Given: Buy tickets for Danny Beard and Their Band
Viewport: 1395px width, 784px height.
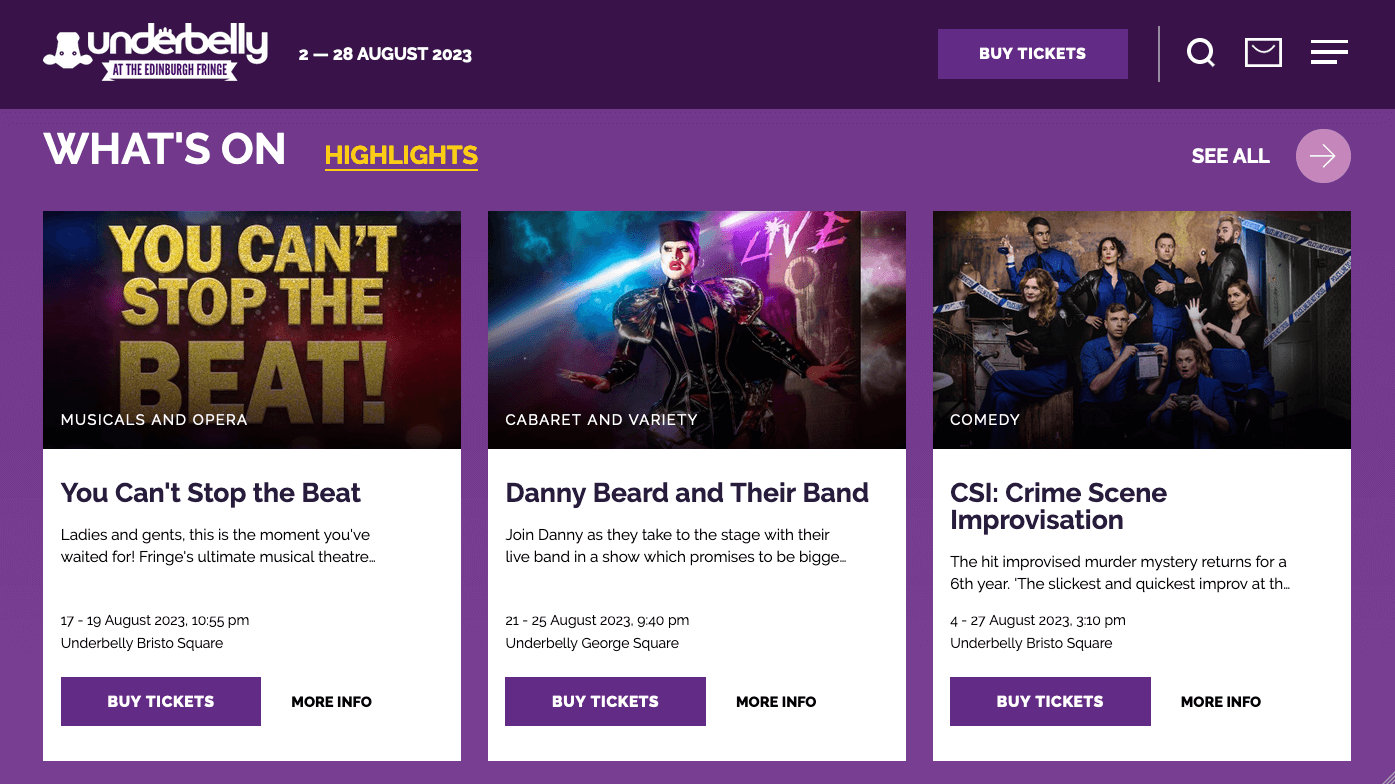Looking at the screenshot, I should point(605,702).
